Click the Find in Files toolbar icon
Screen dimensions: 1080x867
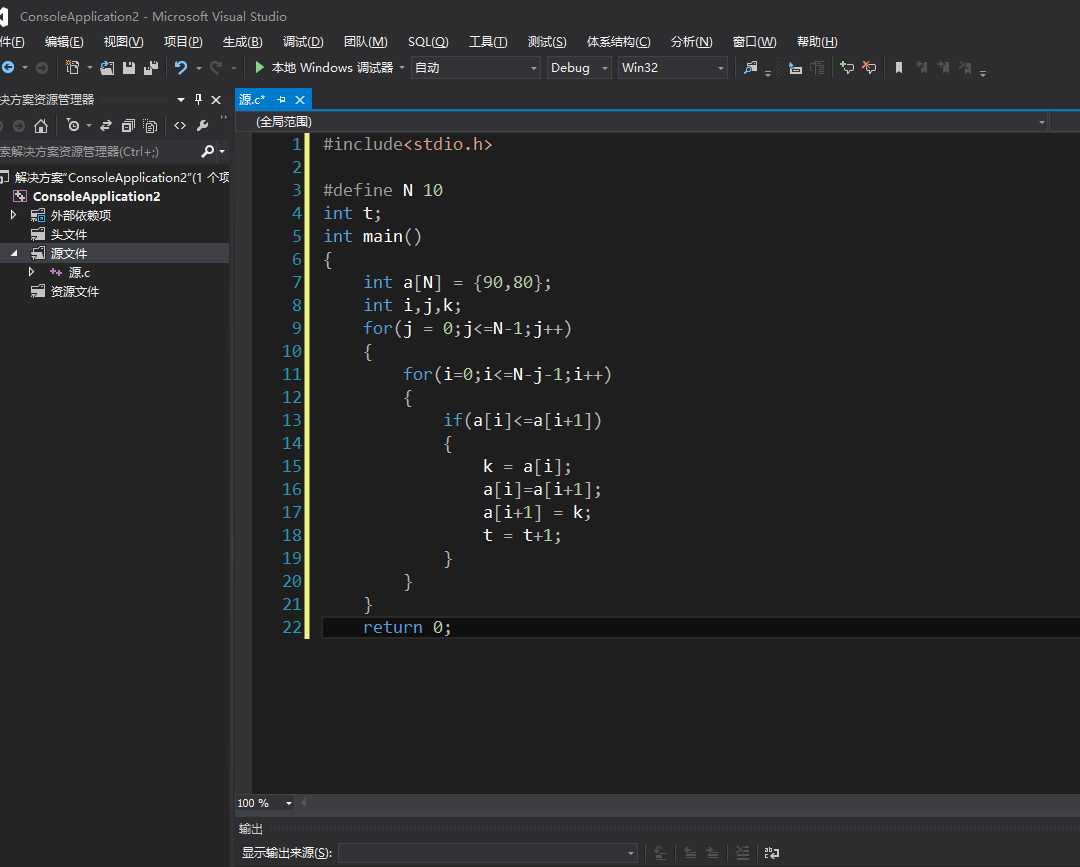[x=751, y=67]
